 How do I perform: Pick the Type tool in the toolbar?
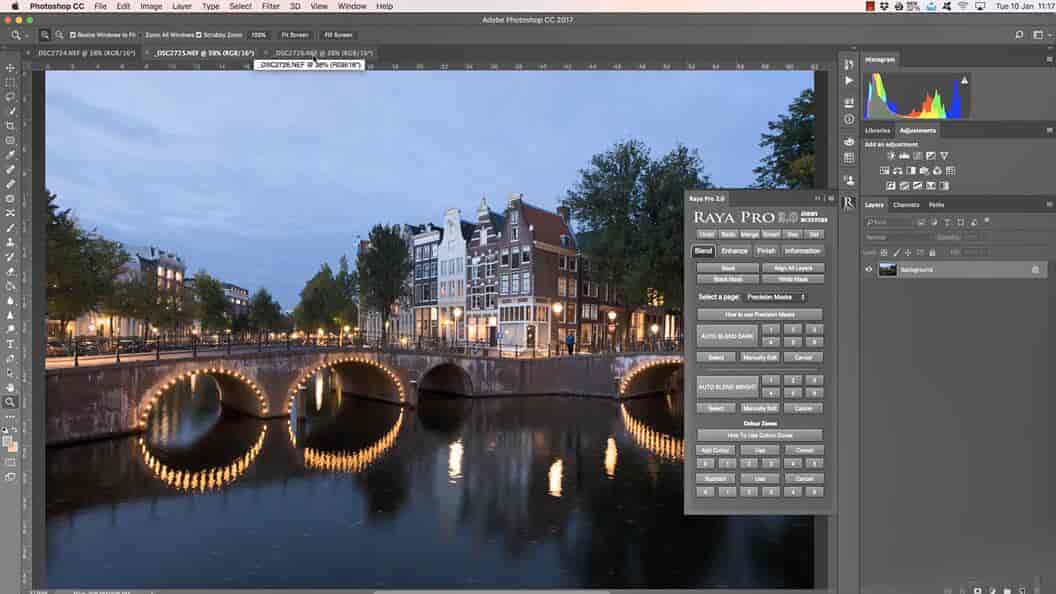[x=10, y=343]
